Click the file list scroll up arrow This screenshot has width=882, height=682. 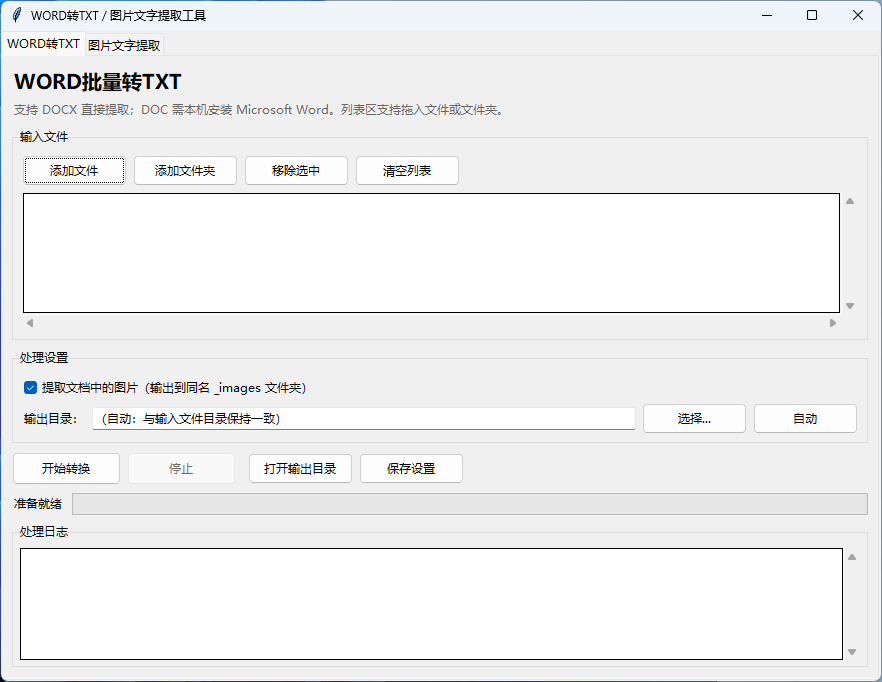click(850, 201)
